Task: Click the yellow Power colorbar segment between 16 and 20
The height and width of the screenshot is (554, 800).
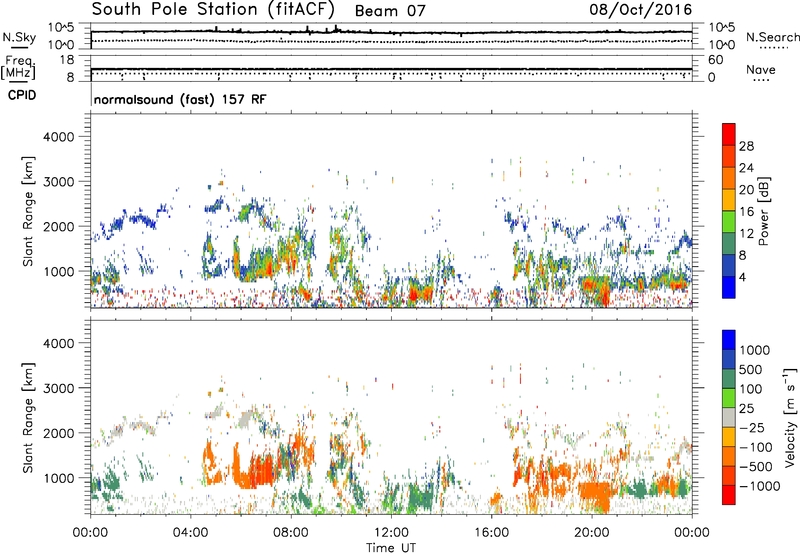Action: click(x=729, y=200)
